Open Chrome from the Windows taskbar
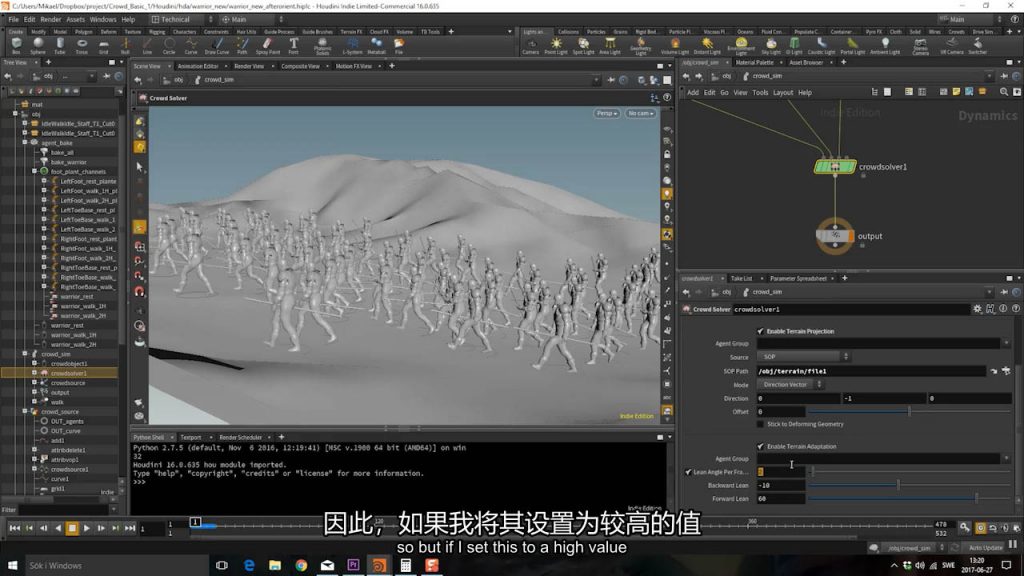This screenshot has width=1024, height=576. point(300,565)
